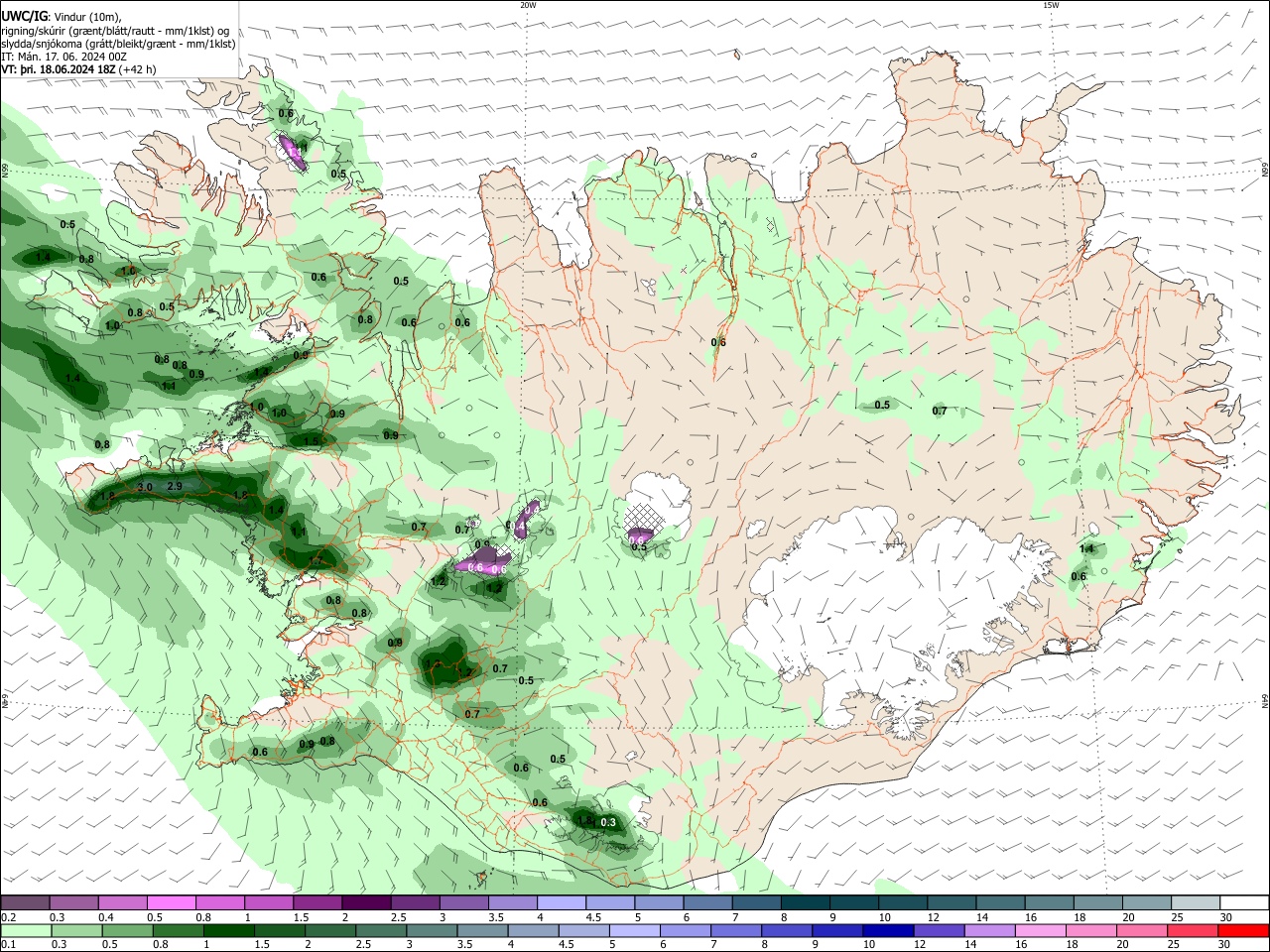Click the '2.9' rainfall value on Snæfellsnes
Viewport: 1270px width, 952px height.
pyautogui.click(x=175, y=486)
